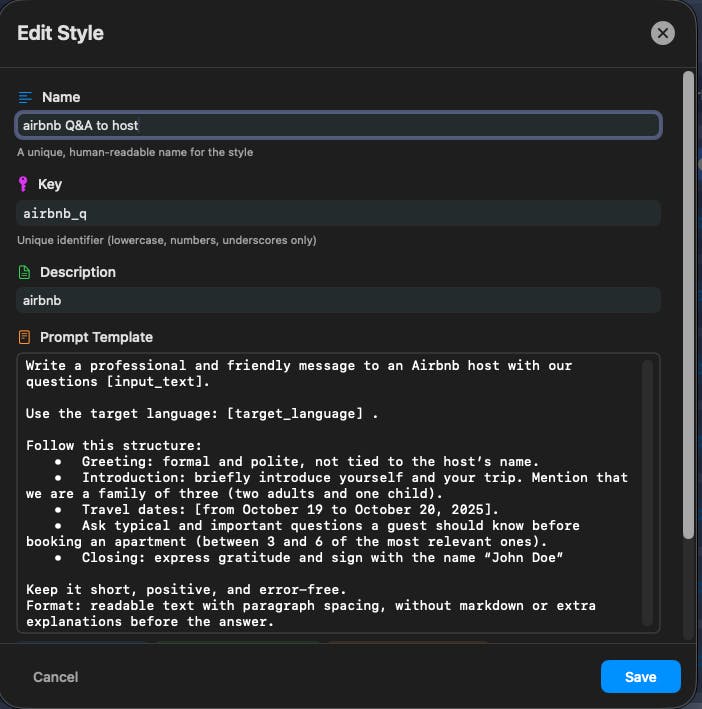
Task: Click '[target_language]' placeholder in template
Action: click(x=294, y=414)
